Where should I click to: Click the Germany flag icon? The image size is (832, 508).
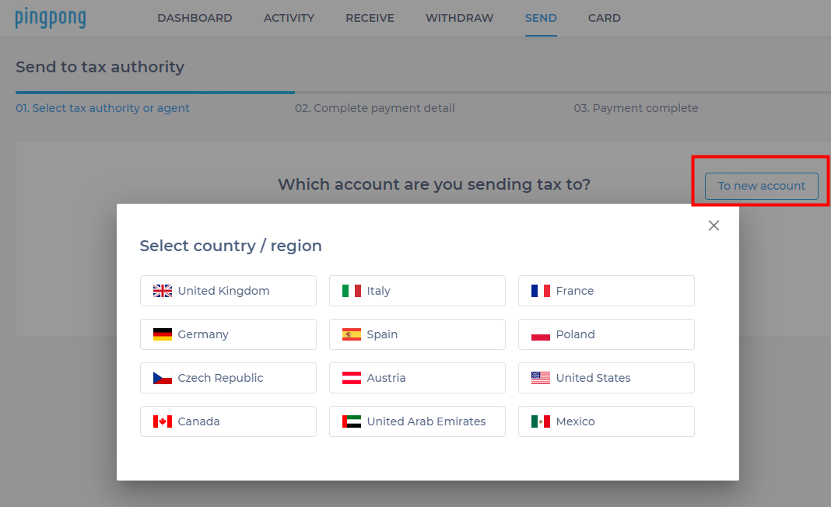click(162, 335)
